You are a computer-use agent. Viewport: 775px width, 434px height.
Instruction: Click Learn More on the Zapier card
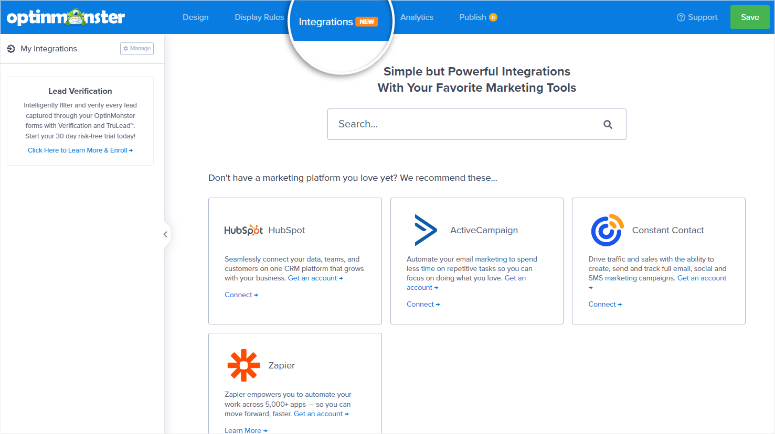pyautogui.click(x=246, y=430)
